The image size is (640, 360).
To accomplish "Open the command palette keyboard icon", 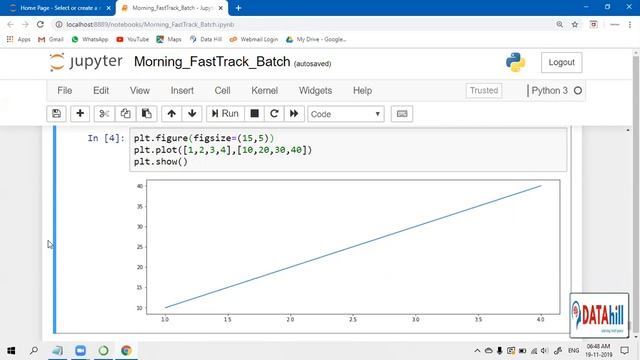I will pyautogui.click(x=402, y=114).
